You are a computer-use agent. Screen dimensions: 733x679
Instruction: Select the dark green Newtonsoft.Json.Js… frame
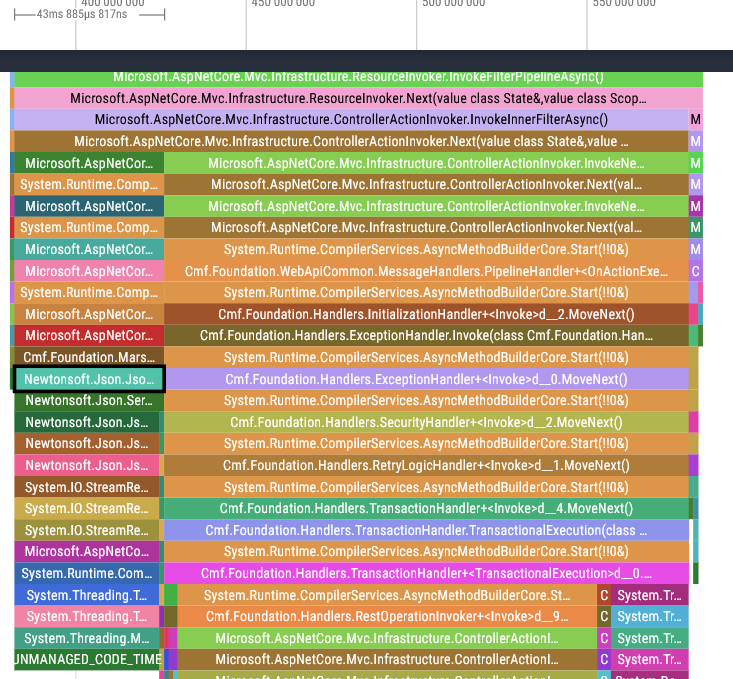[86, 423]
